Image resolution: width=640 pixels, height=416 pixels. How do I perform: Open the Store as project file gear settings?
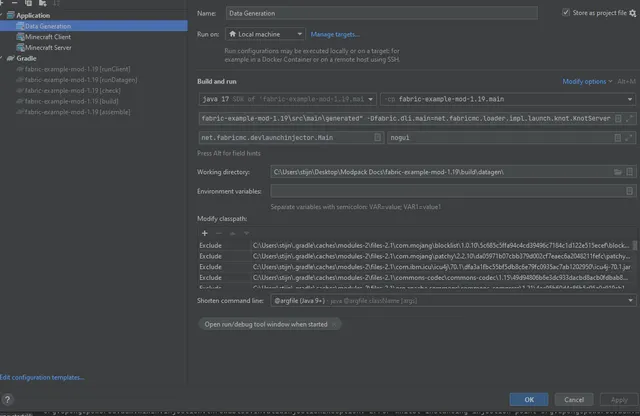(633, 13)
